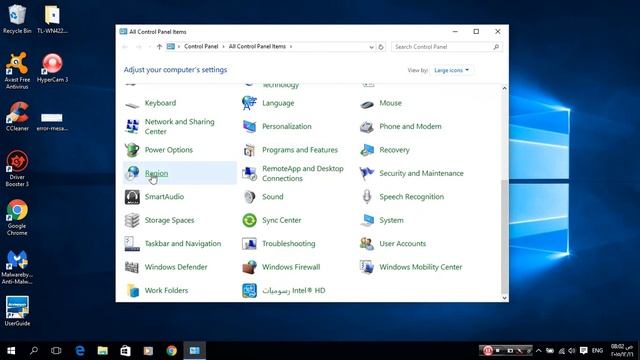The image size is (640, 360).
Task: Open RemoteApp and Desktop Connections icon
Action: pos(249,173)
